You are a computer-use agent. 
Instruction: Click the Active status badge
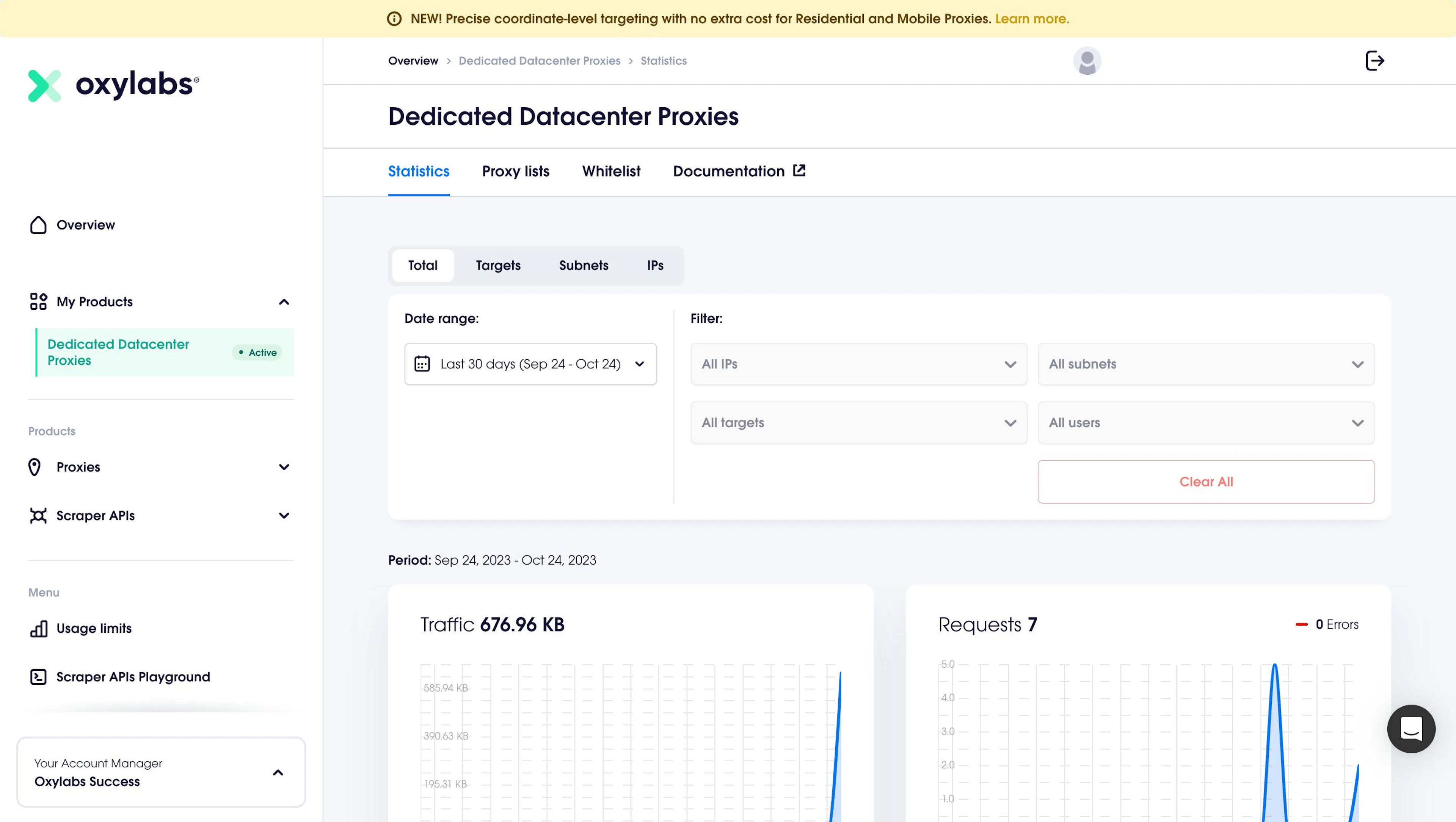257,352
